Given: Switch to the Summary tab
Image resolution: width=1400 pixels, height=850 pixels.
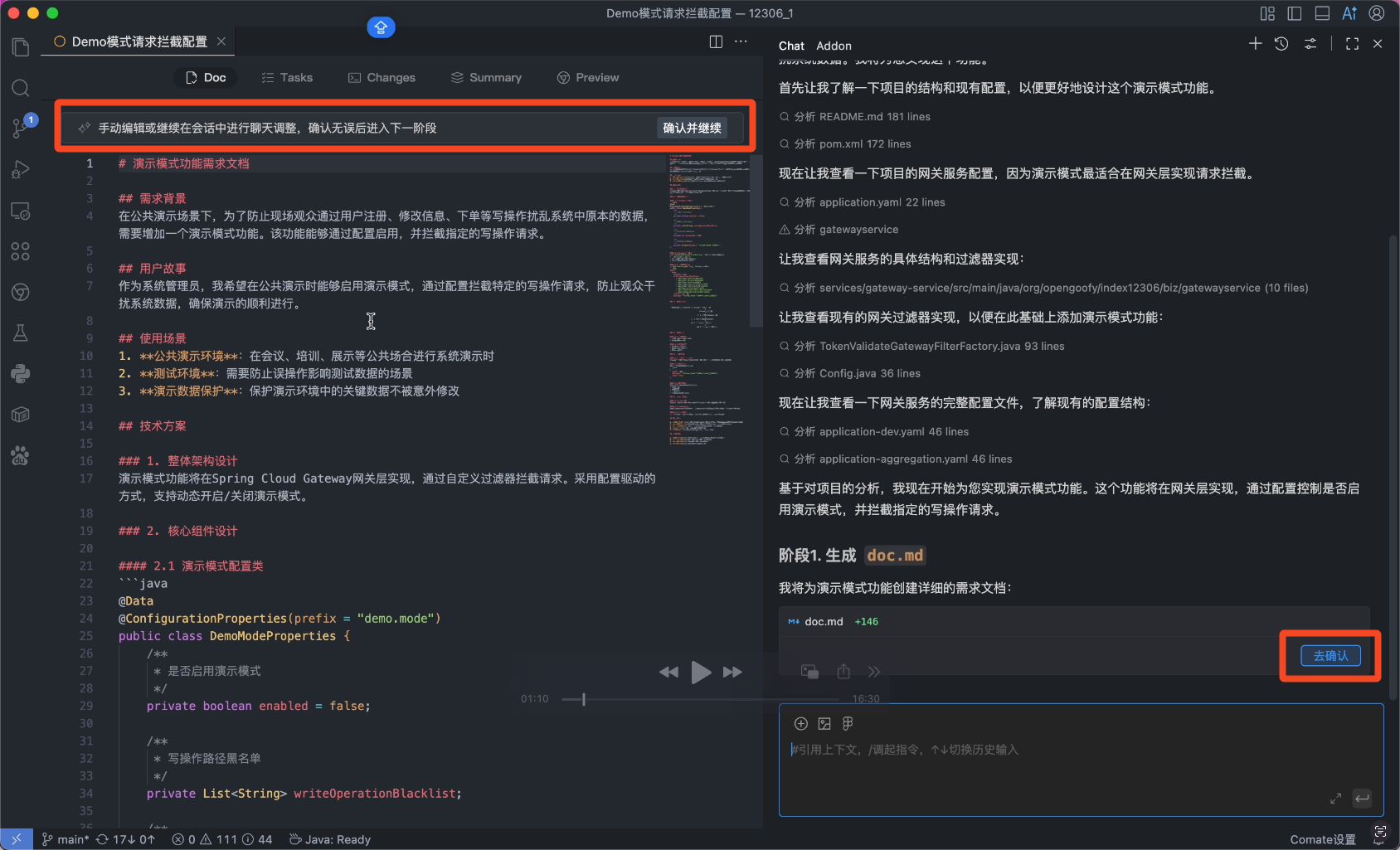Looking at the screenshot, I should (x=486, y=77).
